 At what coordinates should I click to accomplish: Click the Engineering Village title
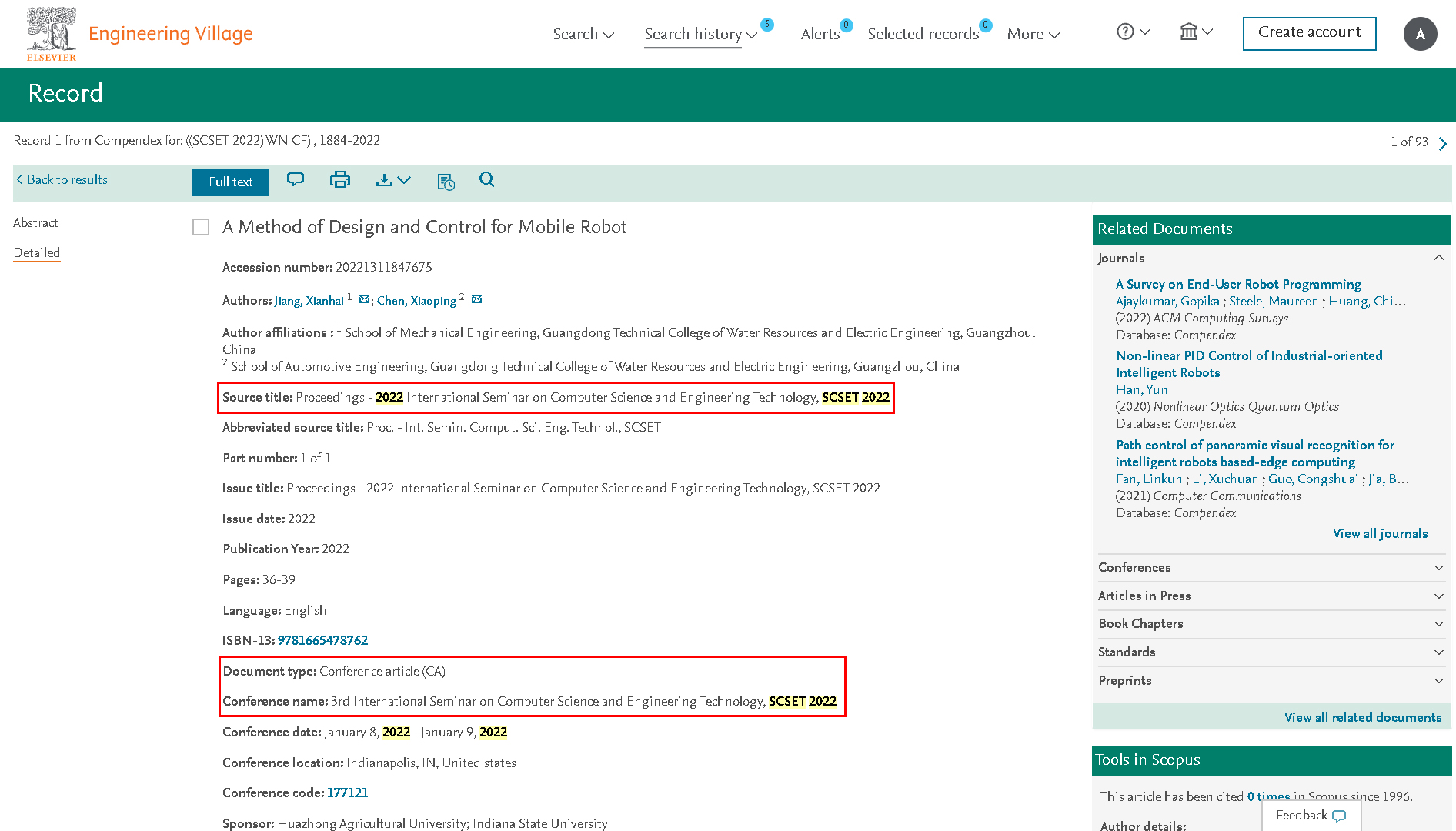tap(170, 34)
